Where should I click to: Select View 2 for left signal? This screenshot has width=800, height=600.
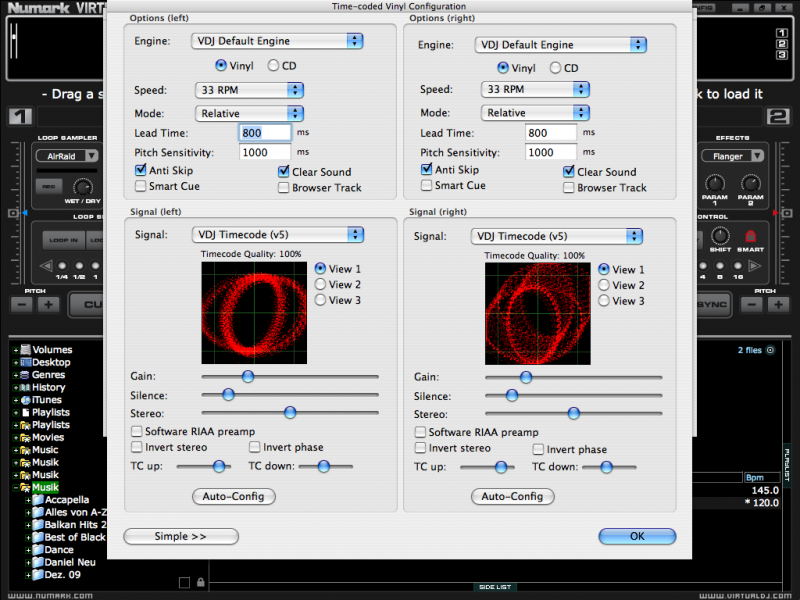320,284
